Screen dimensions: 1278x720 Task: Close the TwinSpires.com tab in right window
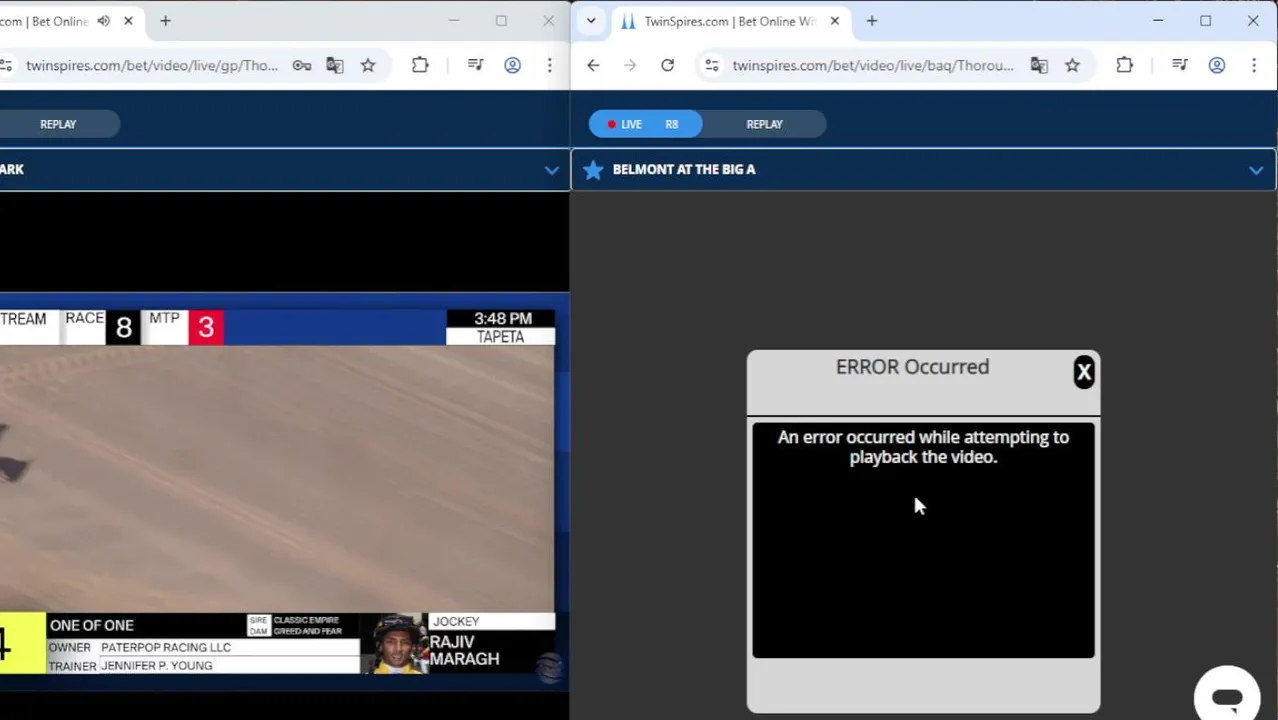(x=835, y=21)
